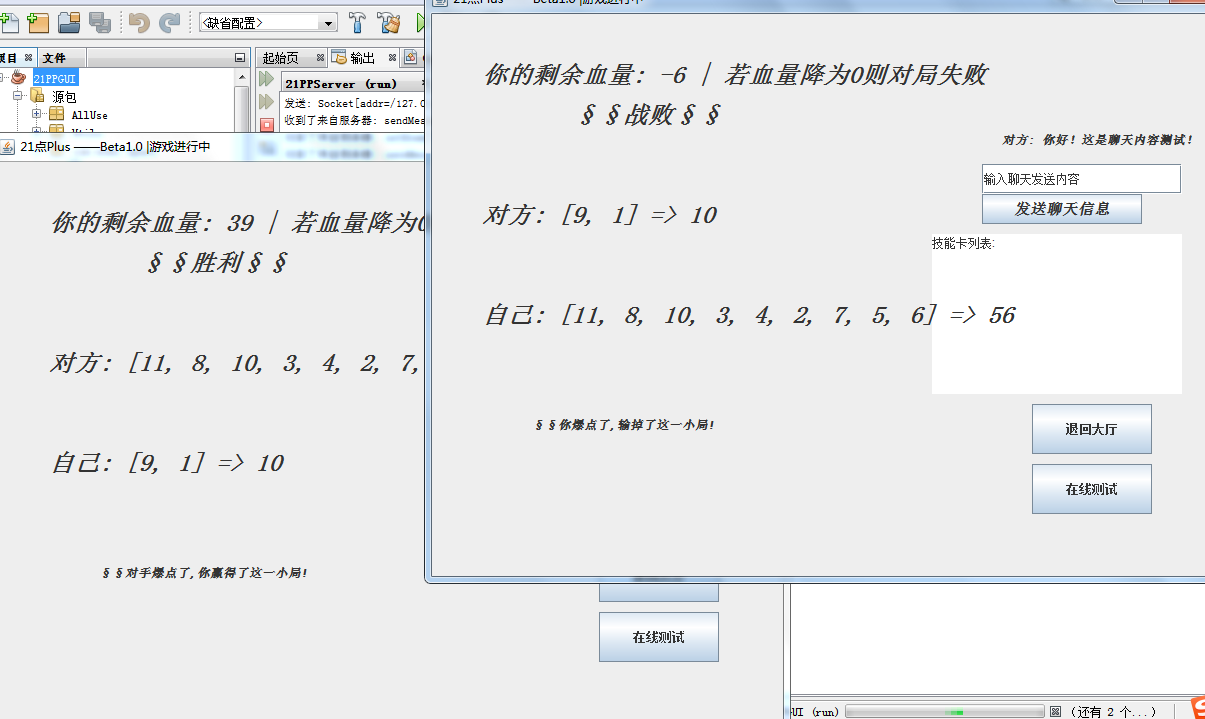
Task: Redo with the toolbar arrow icon
Action: tap(169, 22)
